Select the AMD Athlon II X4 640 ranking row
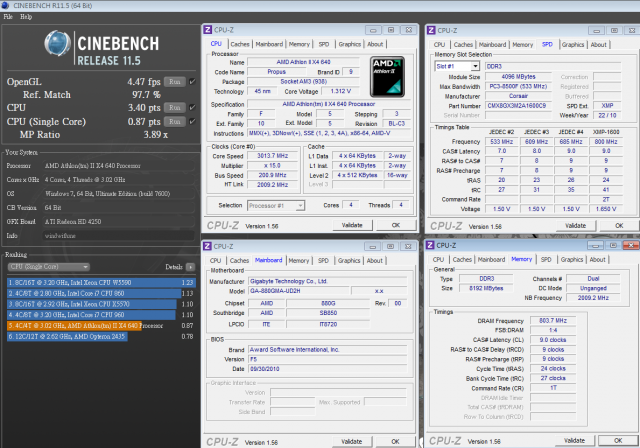Viewport: 640px width, 448px height. (101, 326)
